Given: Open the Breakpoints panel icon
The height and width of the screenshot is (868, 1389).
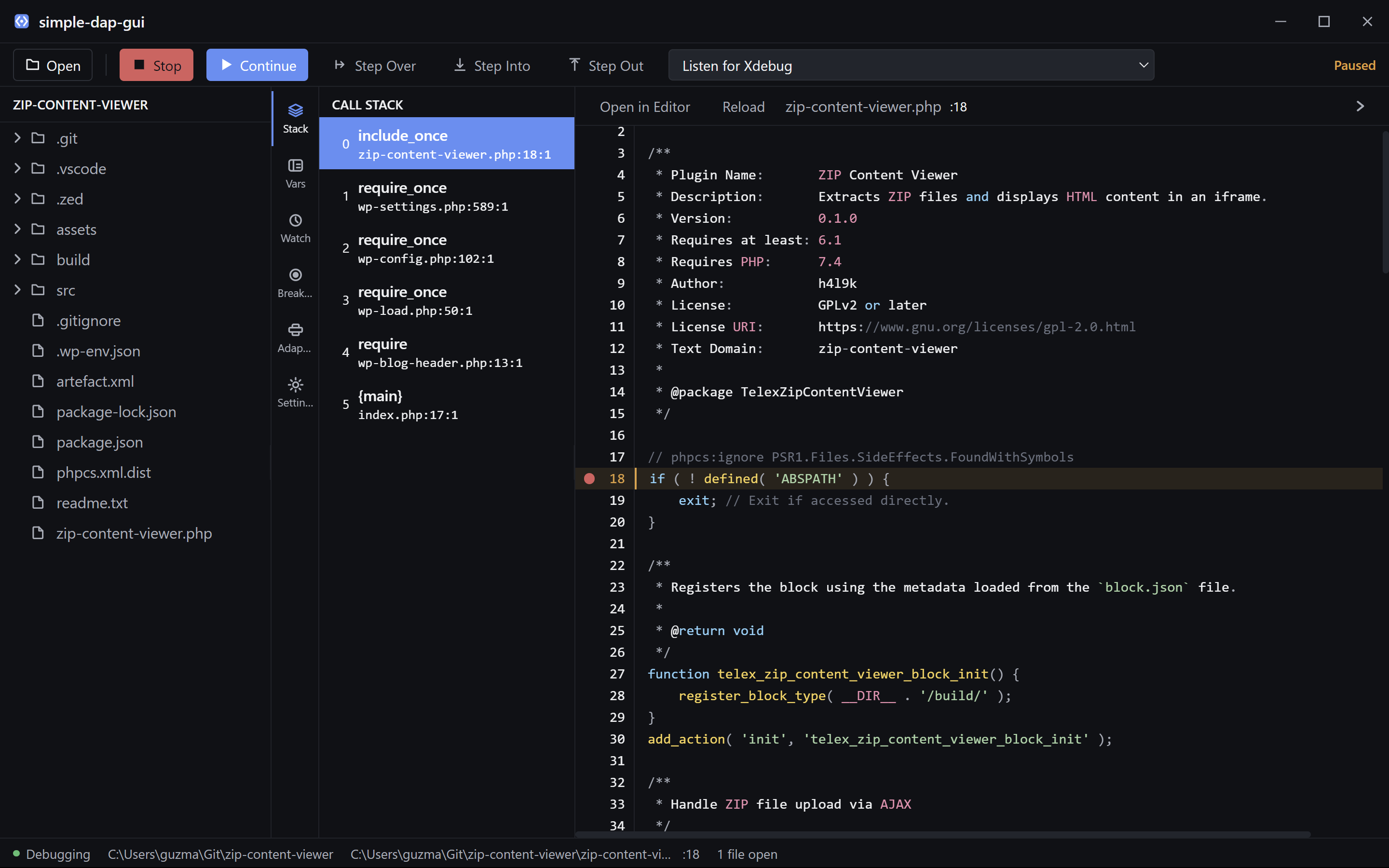Looking at the screenshot, I should [295, 275].
